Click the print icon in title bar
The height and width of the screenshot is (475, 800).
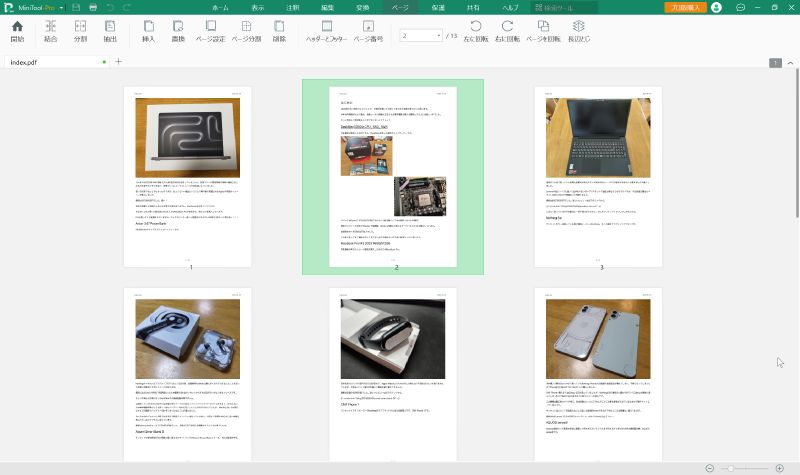(x=93, y=8)
